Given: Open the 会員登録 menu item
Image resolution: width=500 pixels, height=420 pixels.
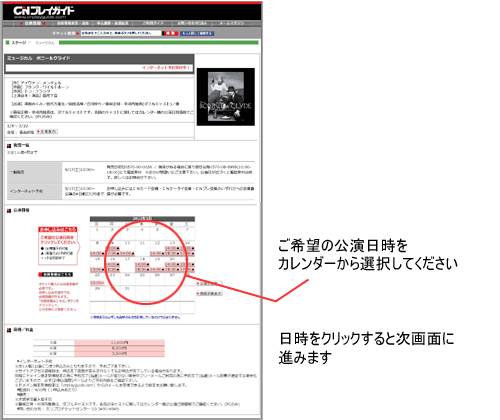Looking at the screenshot, I should coord(32,23).
